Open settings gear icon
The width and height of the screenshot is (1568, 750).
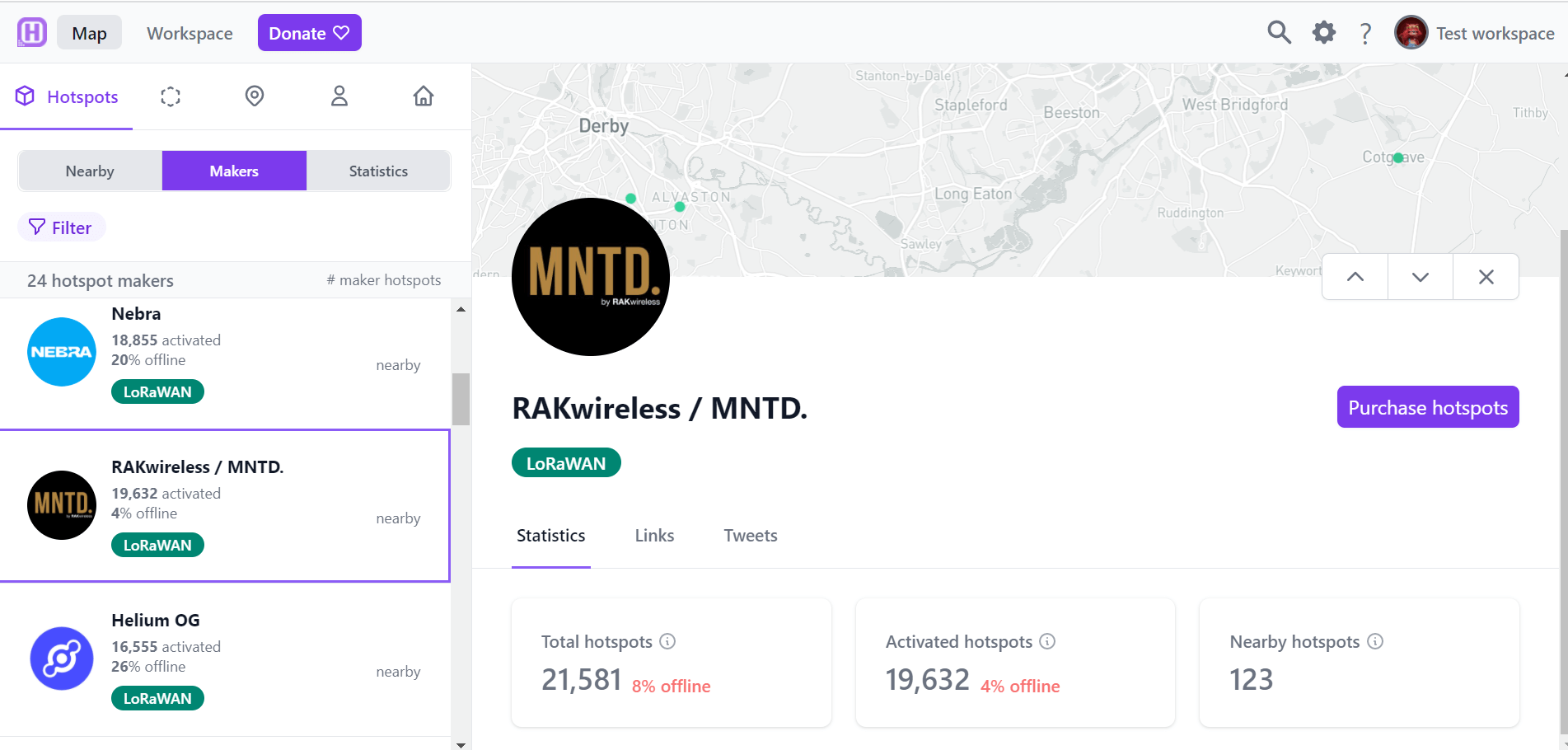1324,33
